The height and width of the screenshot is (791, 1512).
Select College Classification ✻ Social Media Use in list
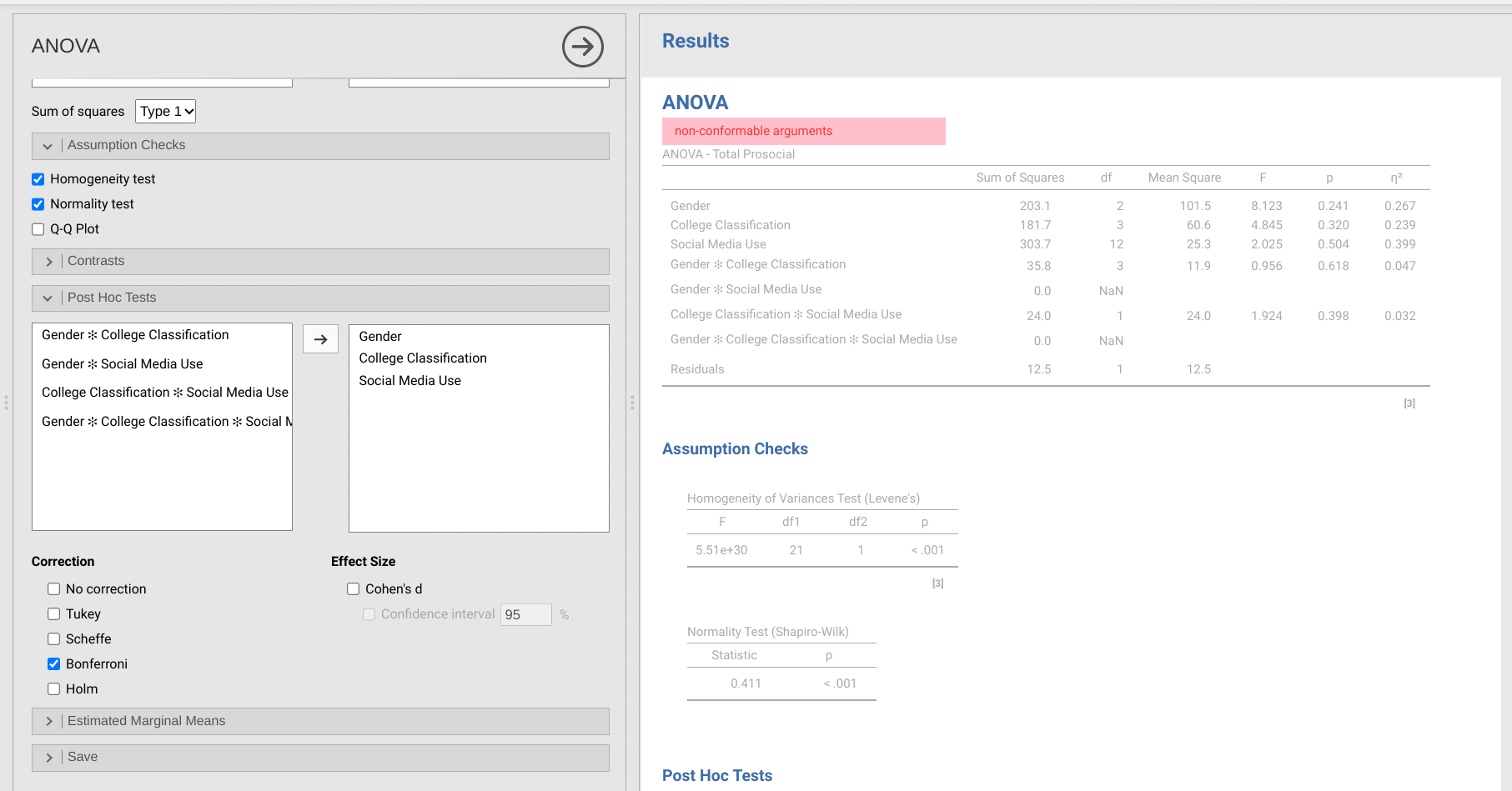point(165,393)
